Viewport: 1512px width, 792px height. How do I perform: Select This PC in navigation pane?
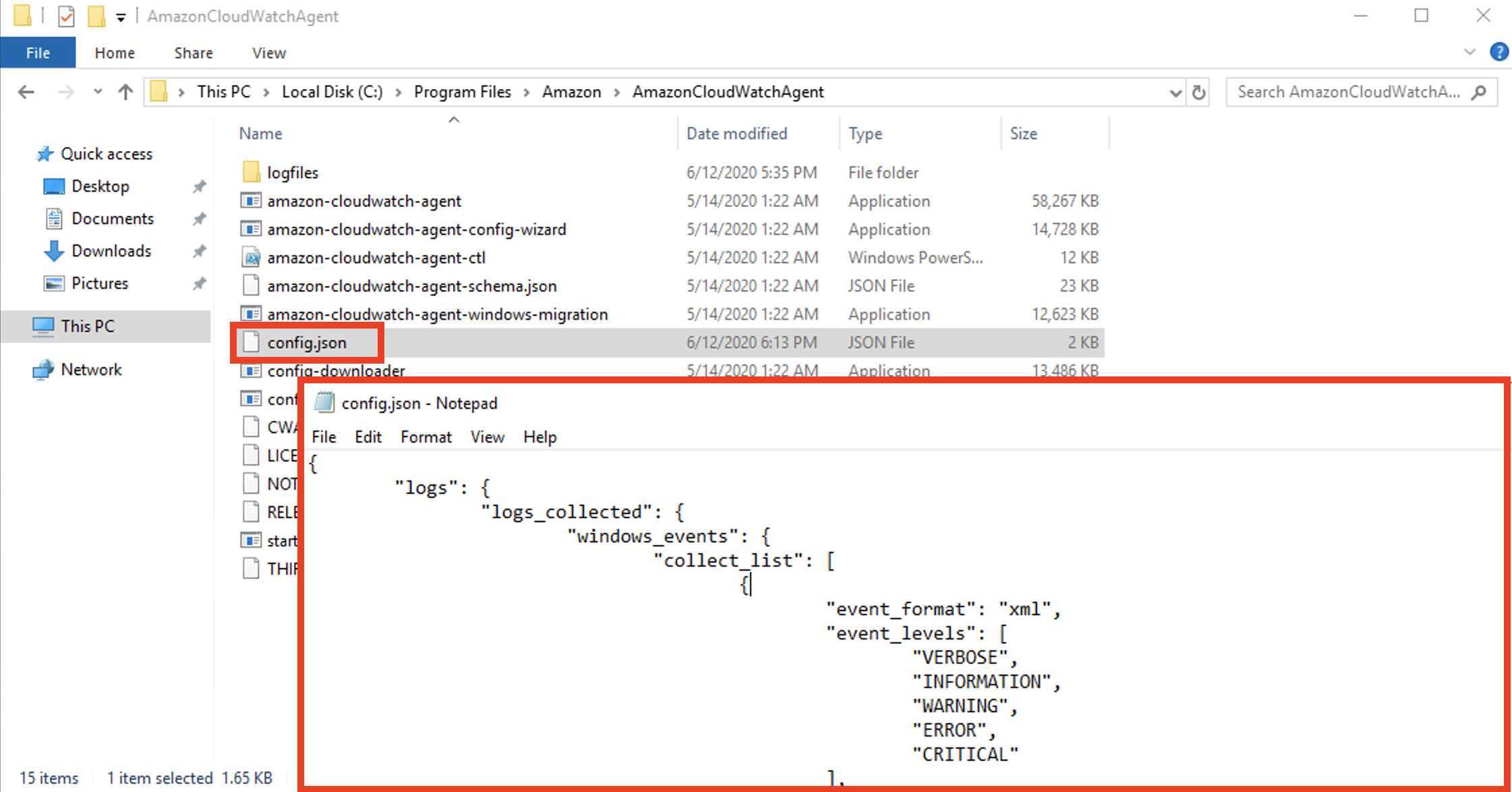click(88, 327)
